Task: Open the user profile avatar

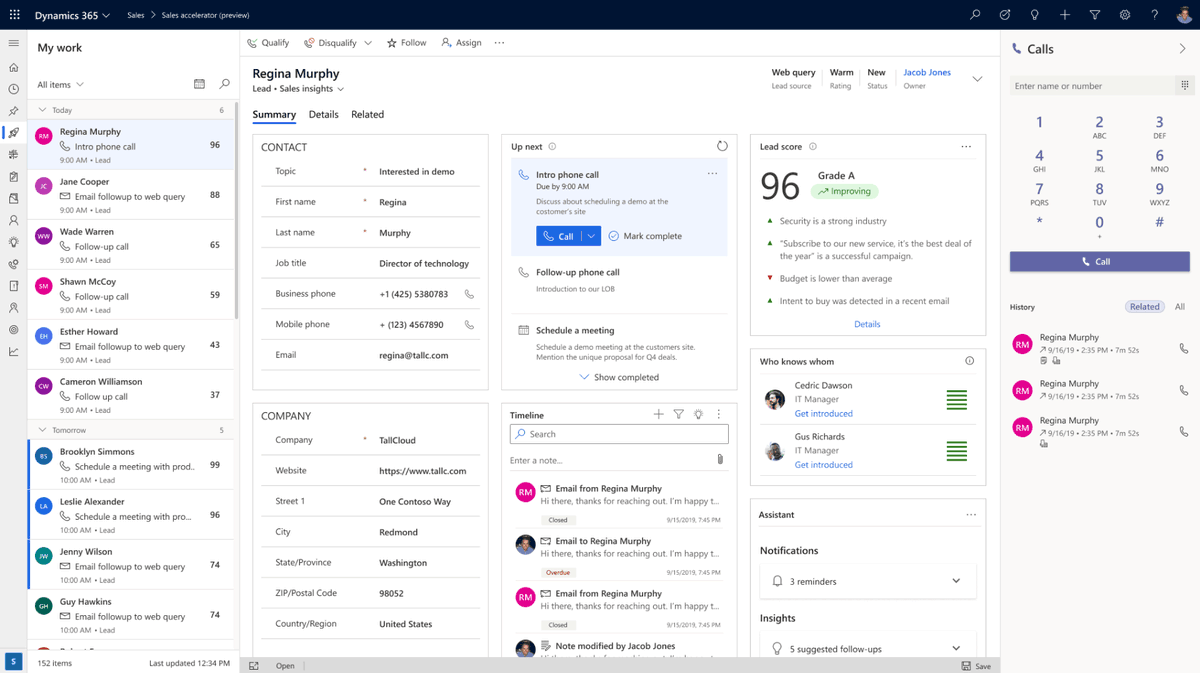Action: tap(1184, 15)
